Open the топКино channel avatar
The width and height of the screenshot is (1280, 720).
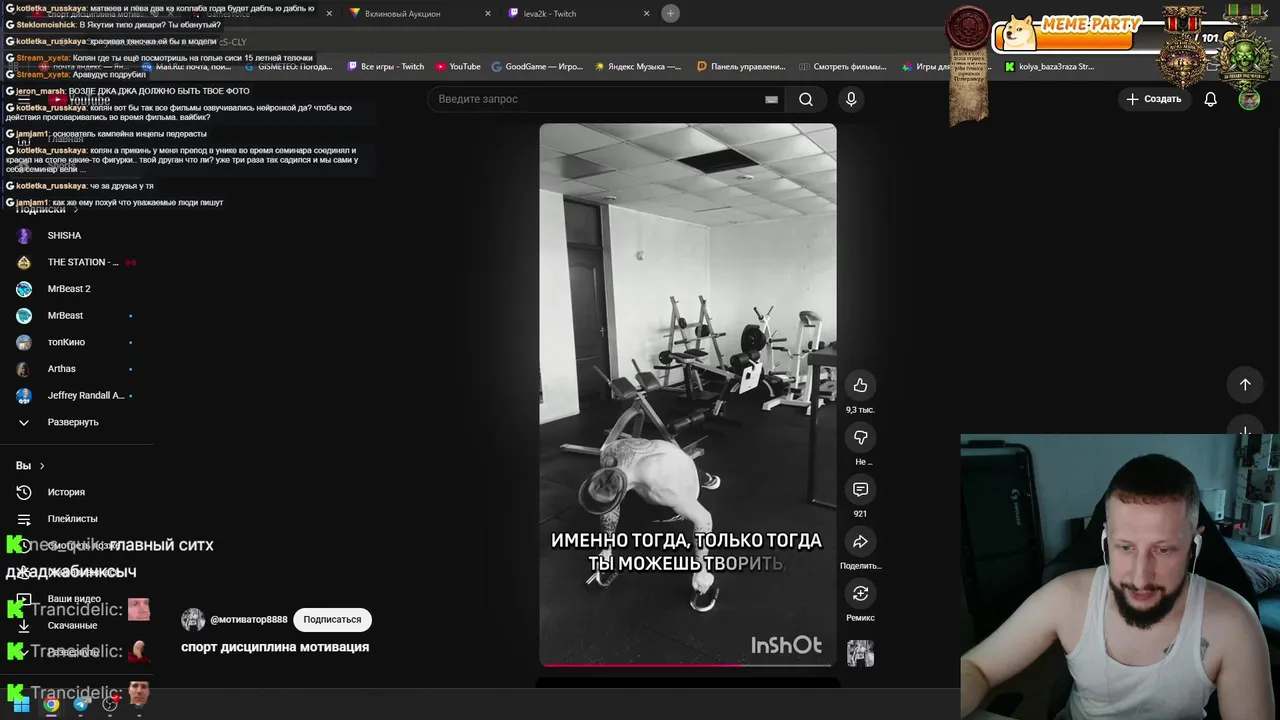(24, 342)
